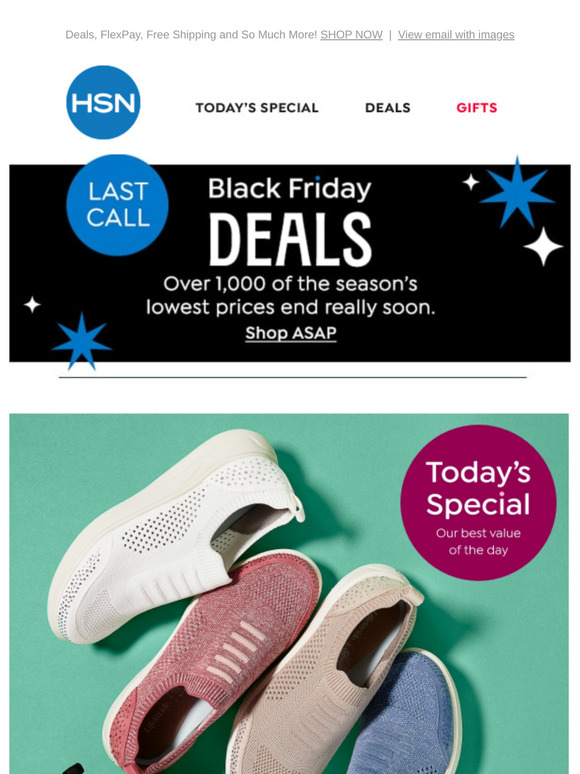The width and height of the screenshot is (580, 774).
Task: Open the DEALS navigation item
Action: coord(387,108)
